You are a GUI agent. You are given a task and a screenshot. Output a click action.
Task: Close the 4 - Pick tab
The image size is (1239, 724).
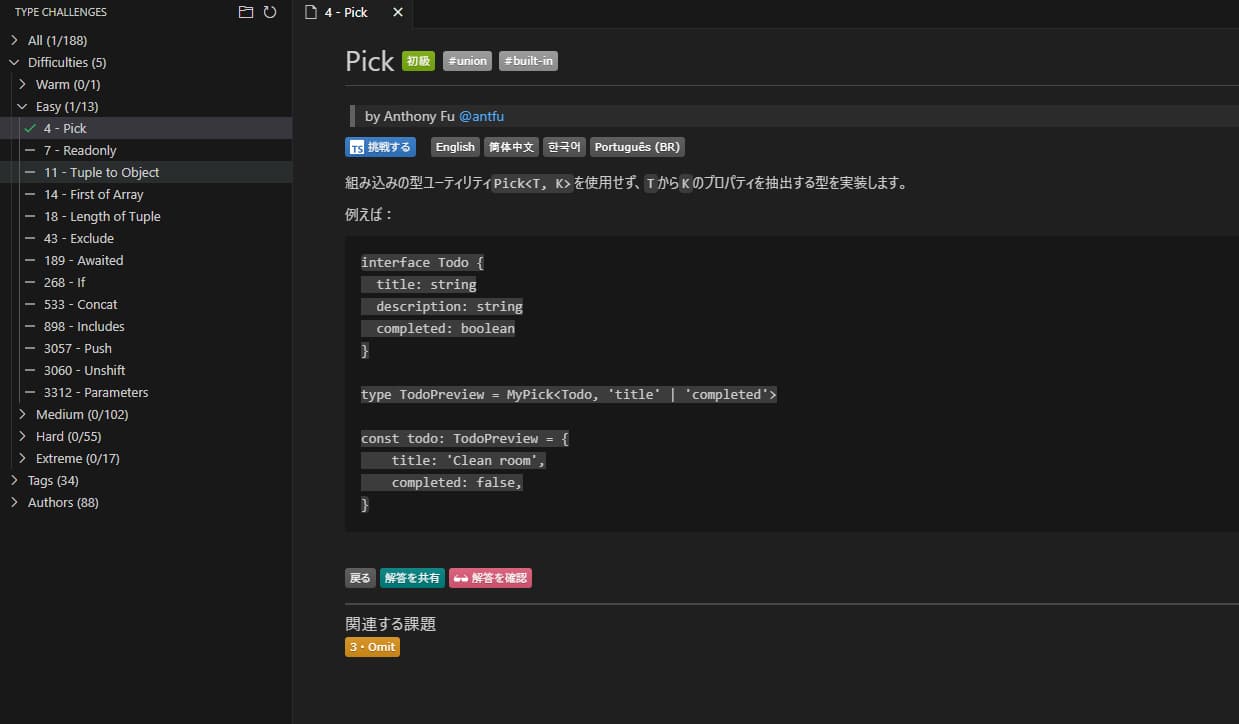click(x=398, y=12)
